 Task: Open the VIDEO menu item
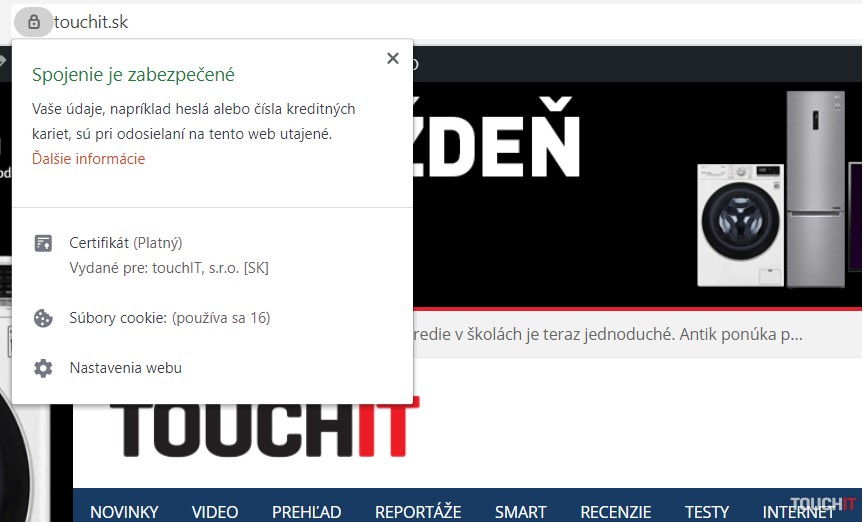(215, 512)
